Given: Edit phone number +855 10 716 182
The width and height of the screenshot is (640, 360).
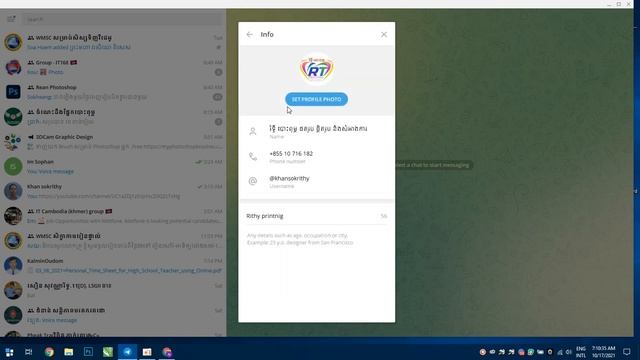Looking at the screenshot, I should pyautogui.click(x=316, y=156).
